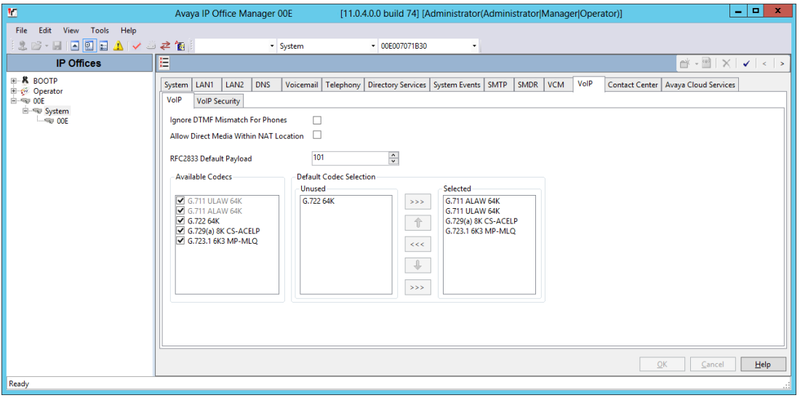Screen dimensions: 800x398
Task: Decrease RFC2833 Default Payload value
Action: click(393, 161)
